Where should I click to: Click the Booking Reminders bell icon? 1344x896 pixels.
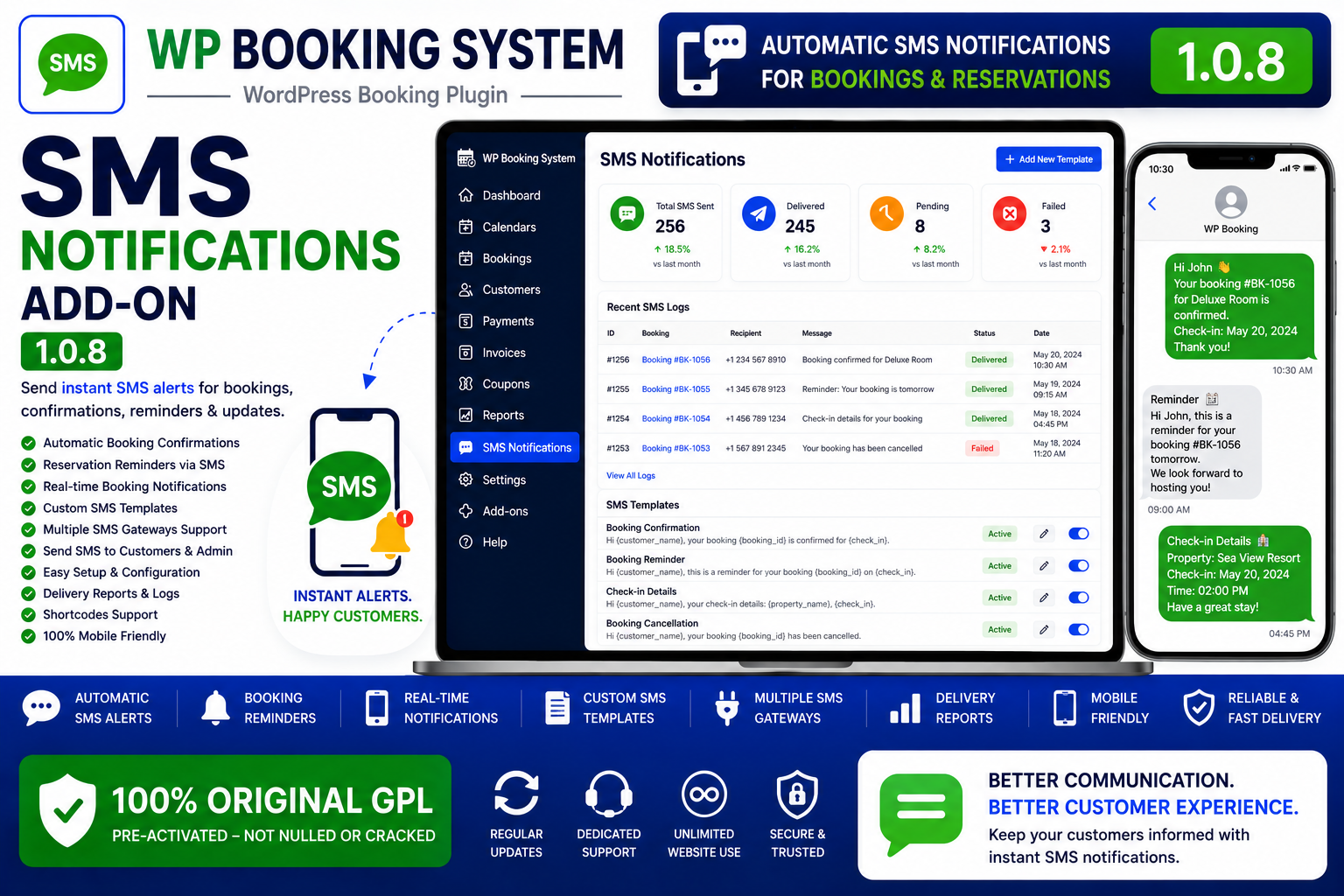215,707
